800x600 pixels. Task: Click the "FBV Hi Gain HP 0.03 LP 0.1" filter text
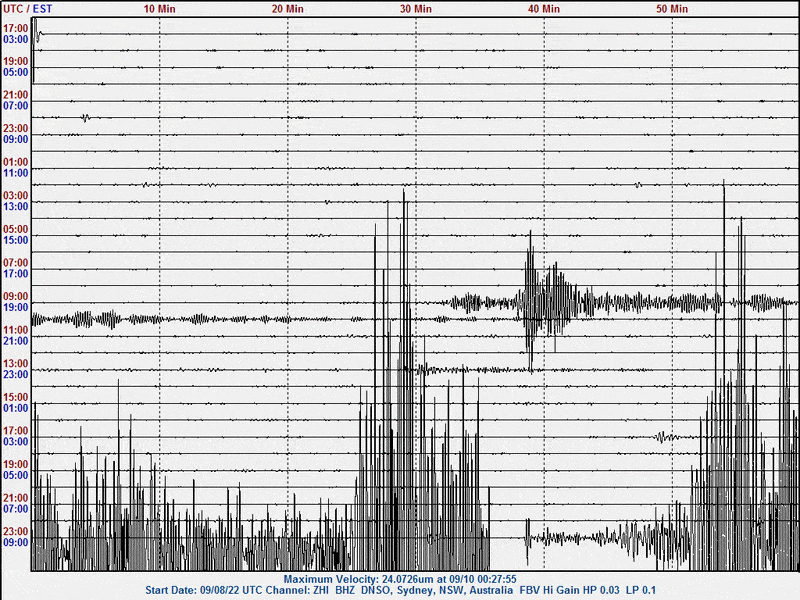click(588, 590)
